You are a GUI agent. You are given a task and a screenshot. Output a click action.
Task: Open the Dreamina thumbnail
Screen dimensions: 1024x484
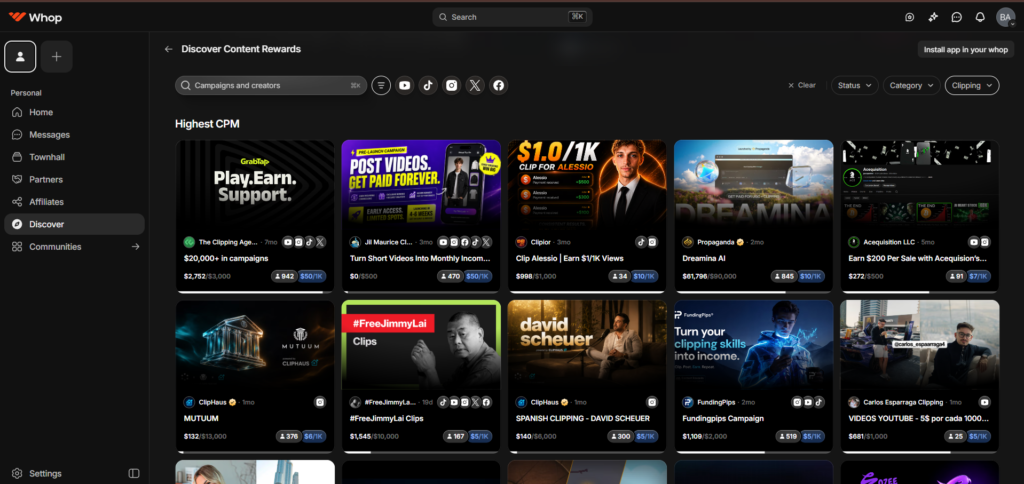point(754,185)
